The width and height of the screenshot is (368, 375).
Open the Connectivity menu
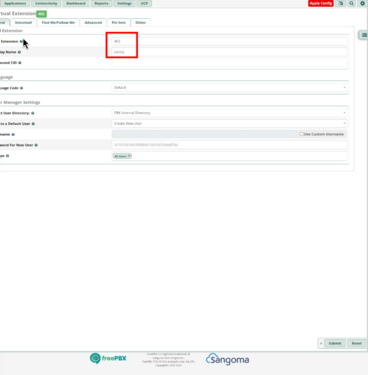point(46,3)
